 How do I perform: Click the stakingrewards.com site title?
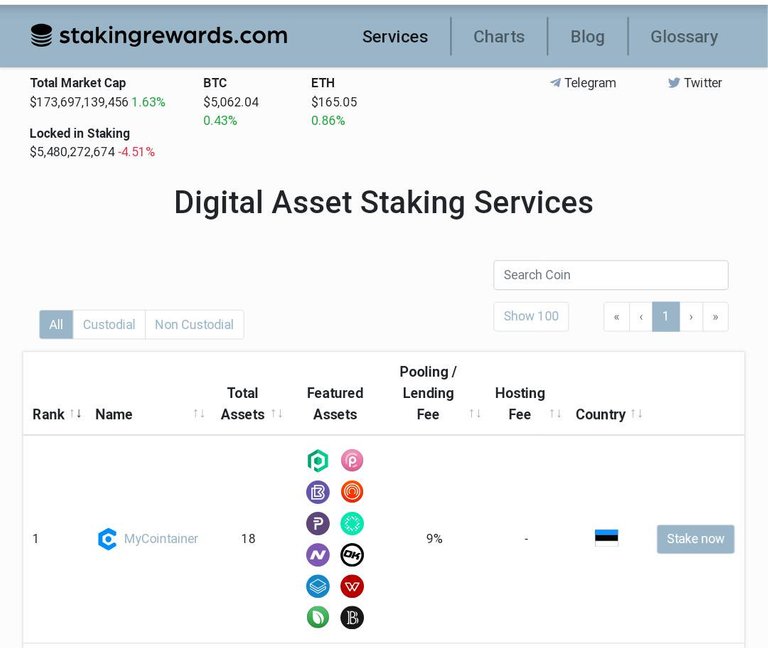coord(173,36)
